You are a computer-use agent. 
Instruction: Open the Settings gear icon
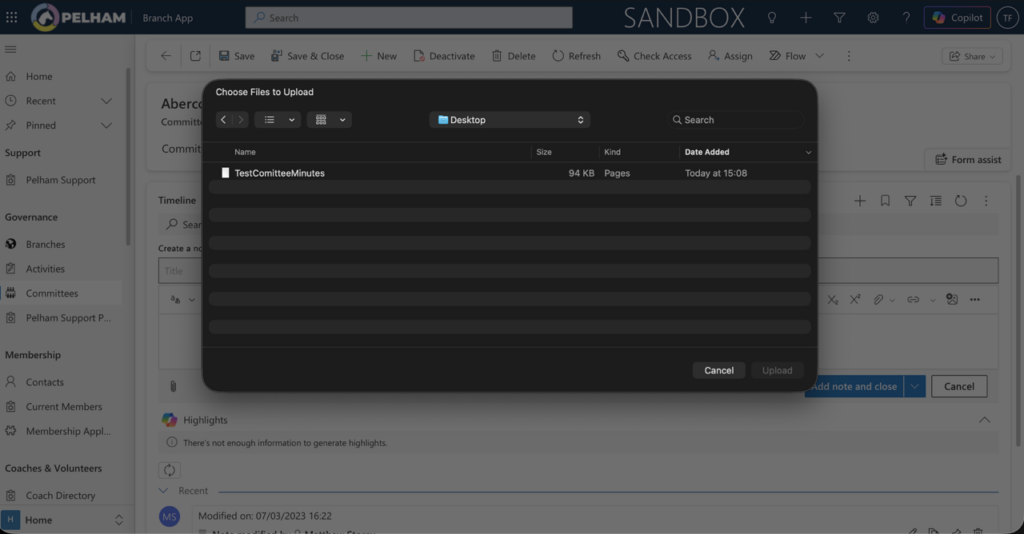point(873,17)
